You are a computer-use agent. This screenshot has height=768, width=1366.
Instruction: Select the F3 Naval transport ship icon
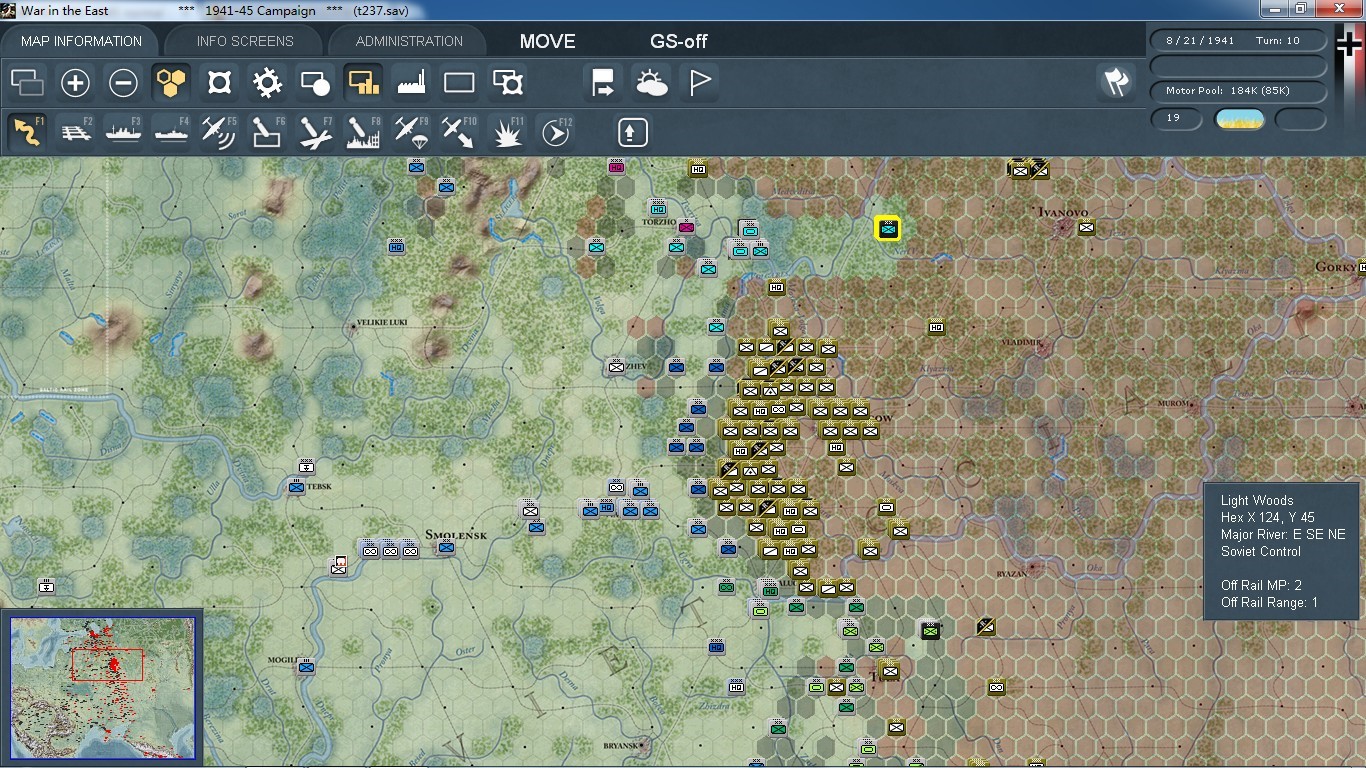123,132
